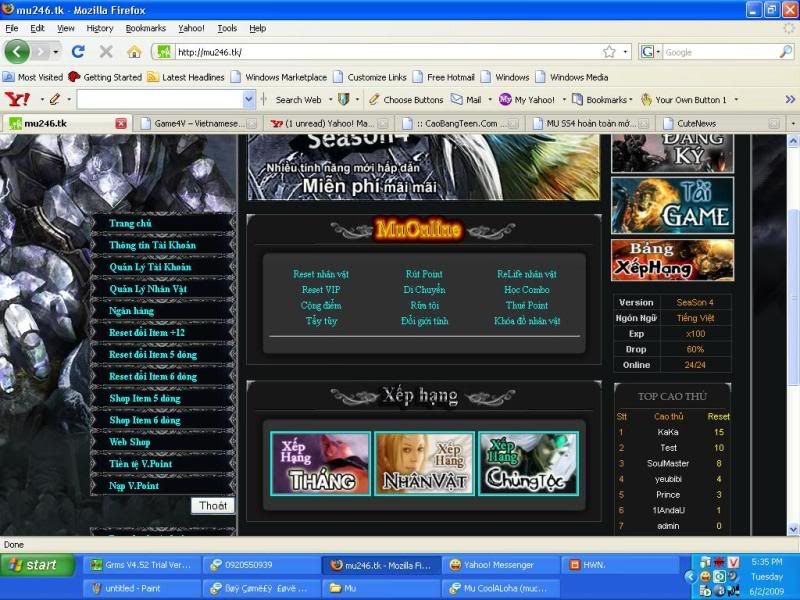Run search with the magnifier icon
The width and height of the screenshot is (800, 600).
[786, 52]
